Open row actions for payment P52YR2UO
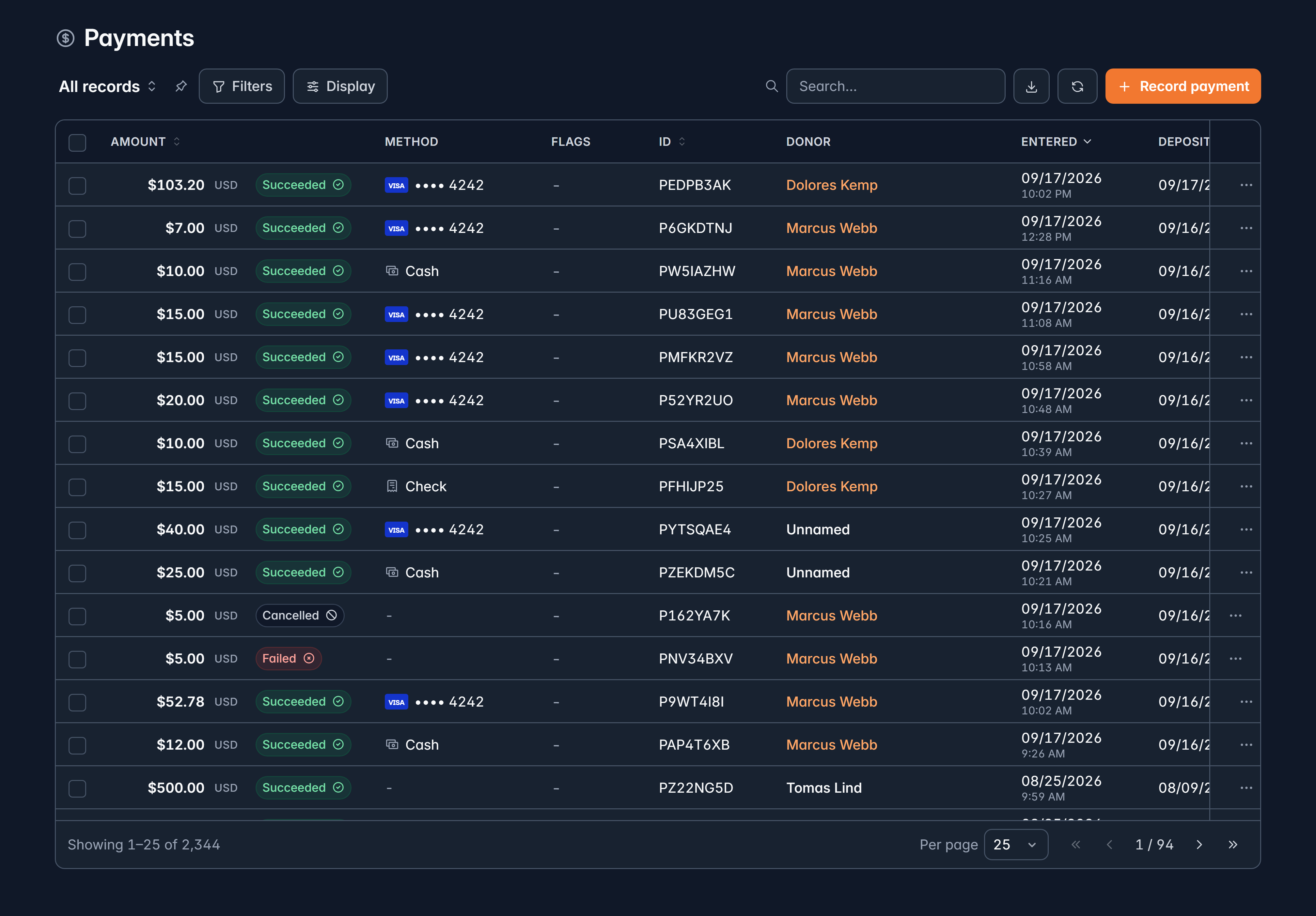The width and height of the screenshot is (1316, 916). tap(1246, 401)
